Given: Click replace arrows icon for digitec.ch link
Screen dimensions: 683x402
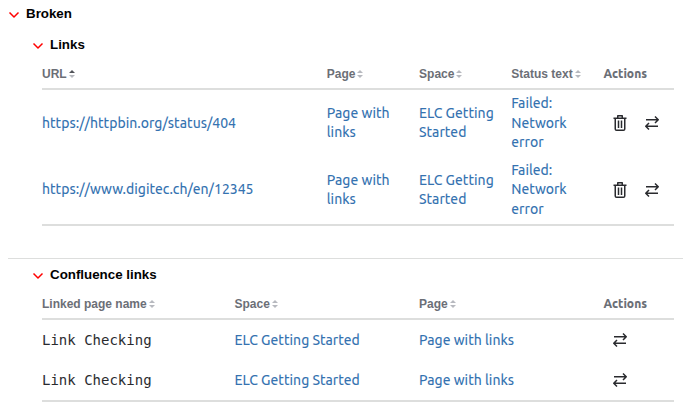Looking at the screenshot, I should point(652,189).
